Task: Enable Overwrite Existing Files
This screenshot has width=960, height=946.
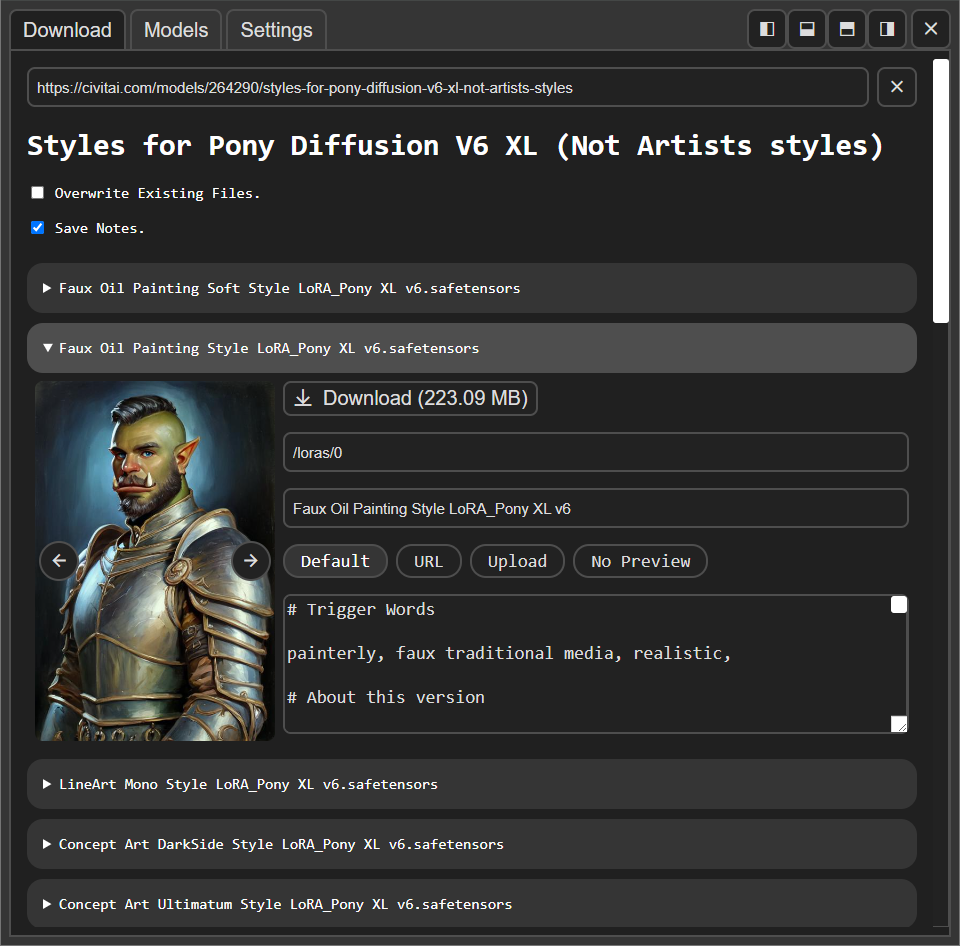Action: tap(37, 192)
